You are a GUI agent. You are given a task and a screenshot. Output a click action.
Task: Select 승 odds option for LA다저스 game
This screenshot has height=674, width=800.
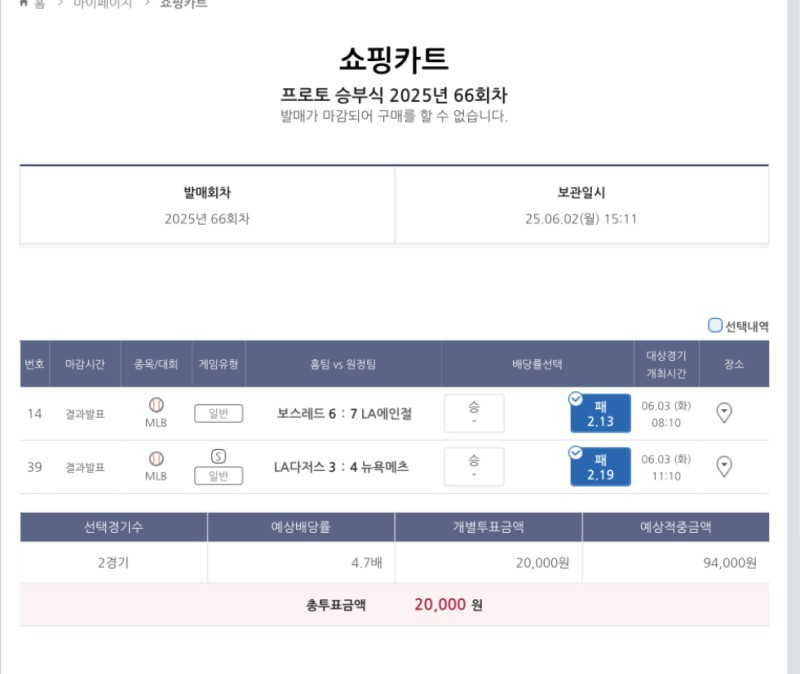(x=473, y=467)
